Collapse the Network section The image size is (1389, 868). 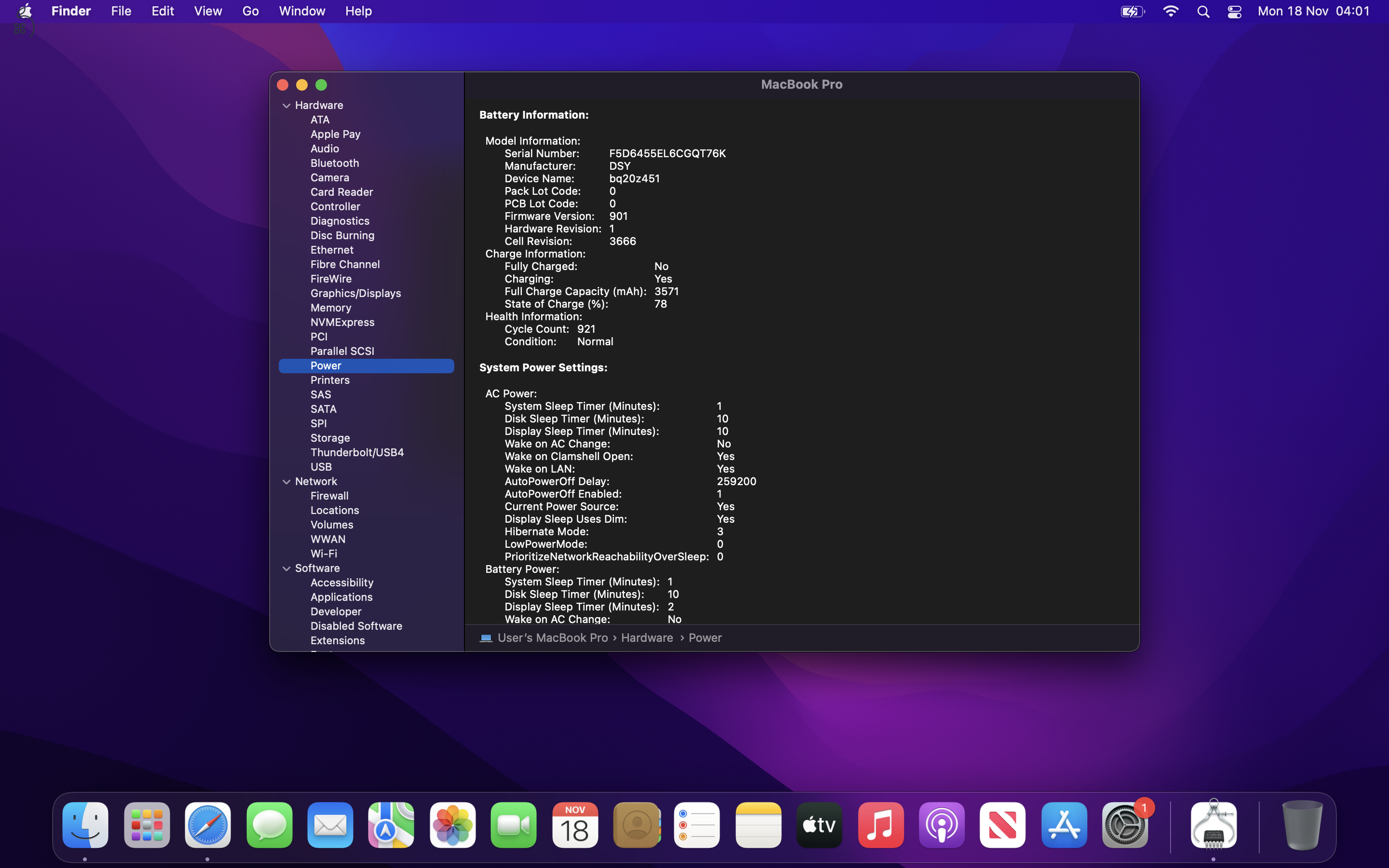click(x=286, y=482)
